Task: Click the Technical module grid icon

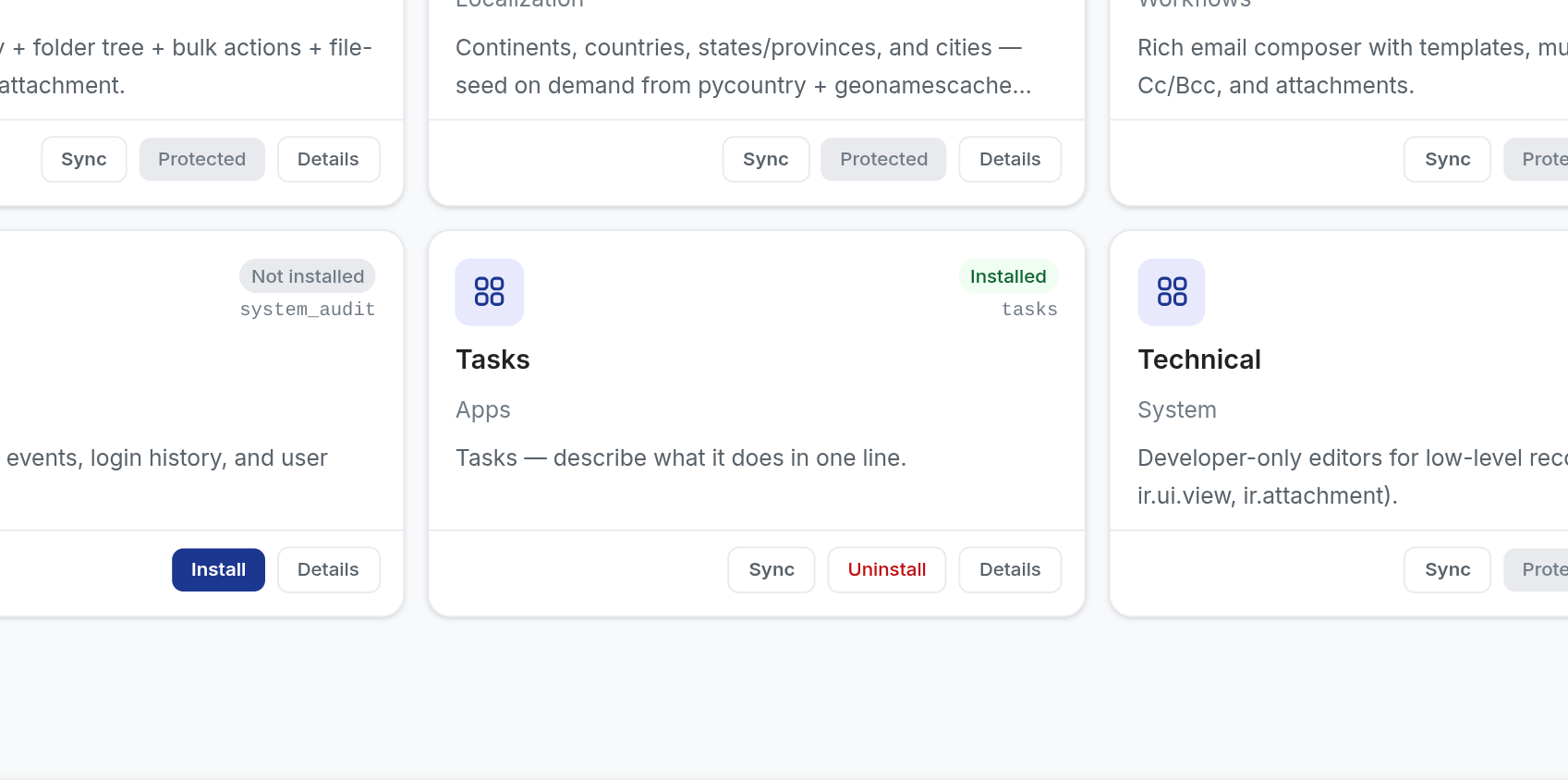Action: pos(1172,292)
